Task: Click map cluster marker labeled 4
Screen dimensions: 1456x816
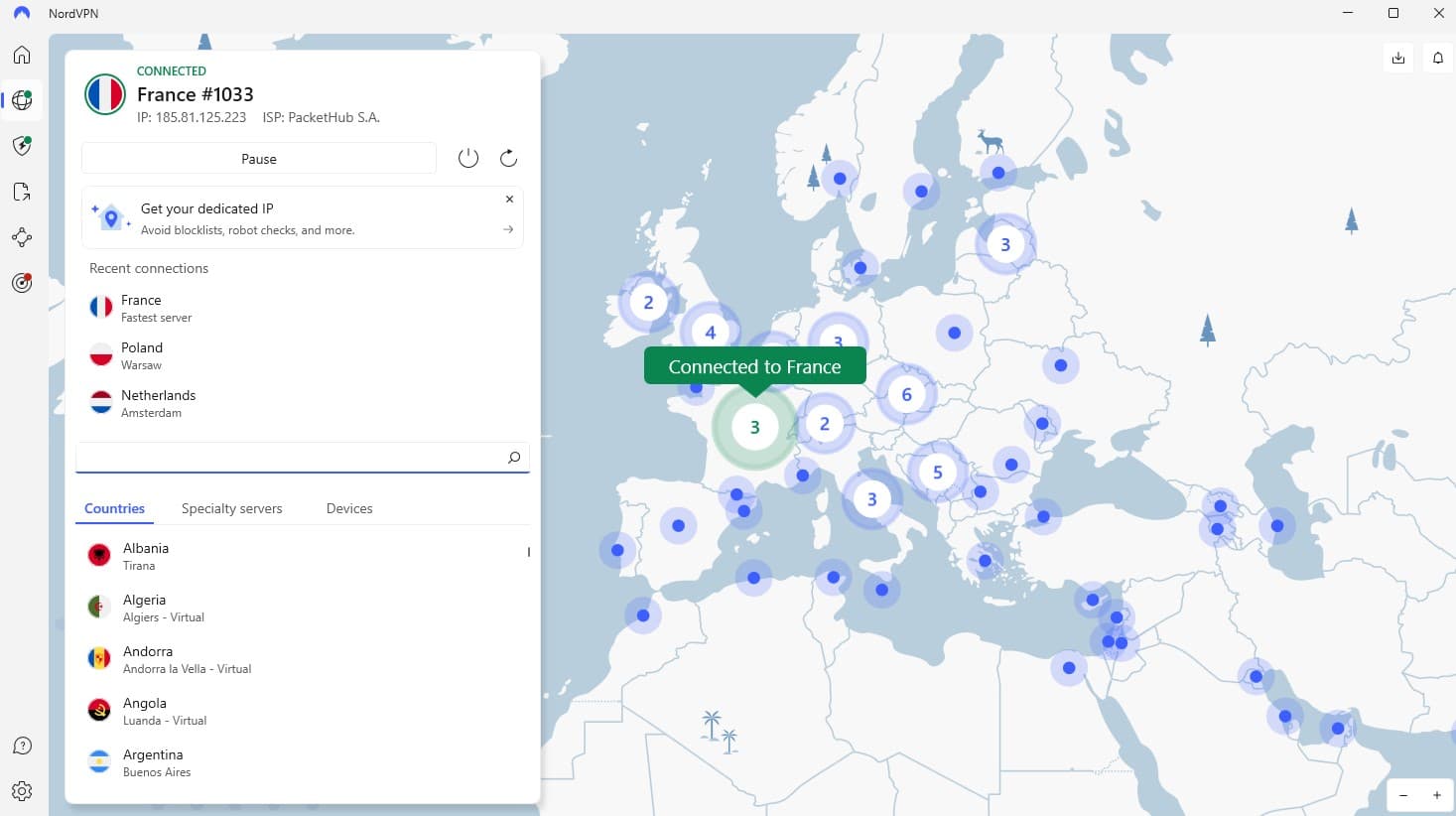Action: [x=710, y=333]
